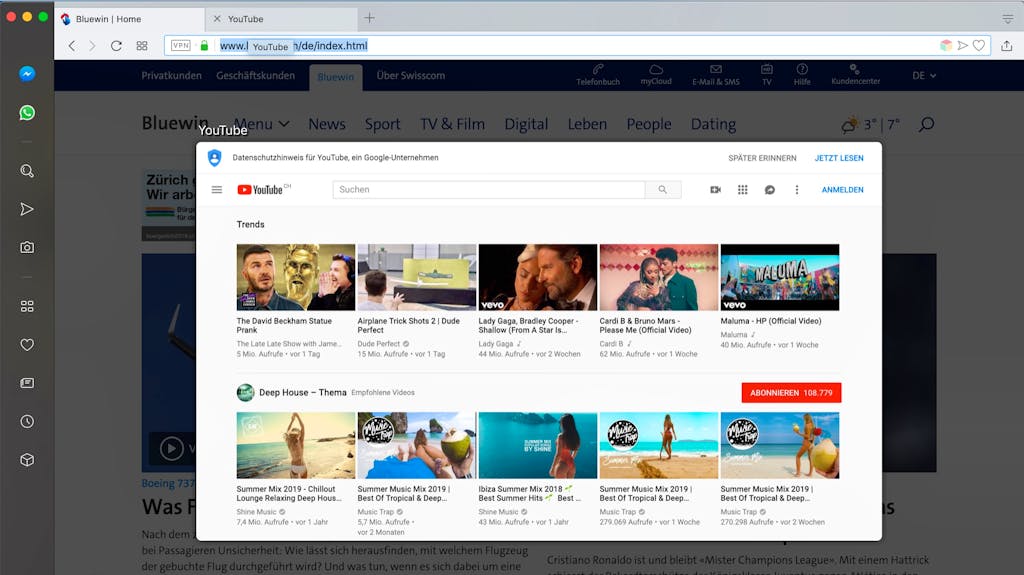Viewport: 1024px width, 575px height.
Task: Bookmark the page with the heart icon
Action: pos(979,46)
